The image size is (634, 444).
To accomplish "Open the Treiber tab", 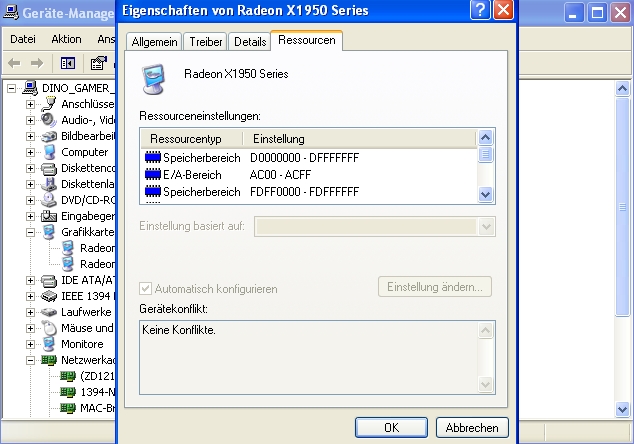I will pos(206,42).
